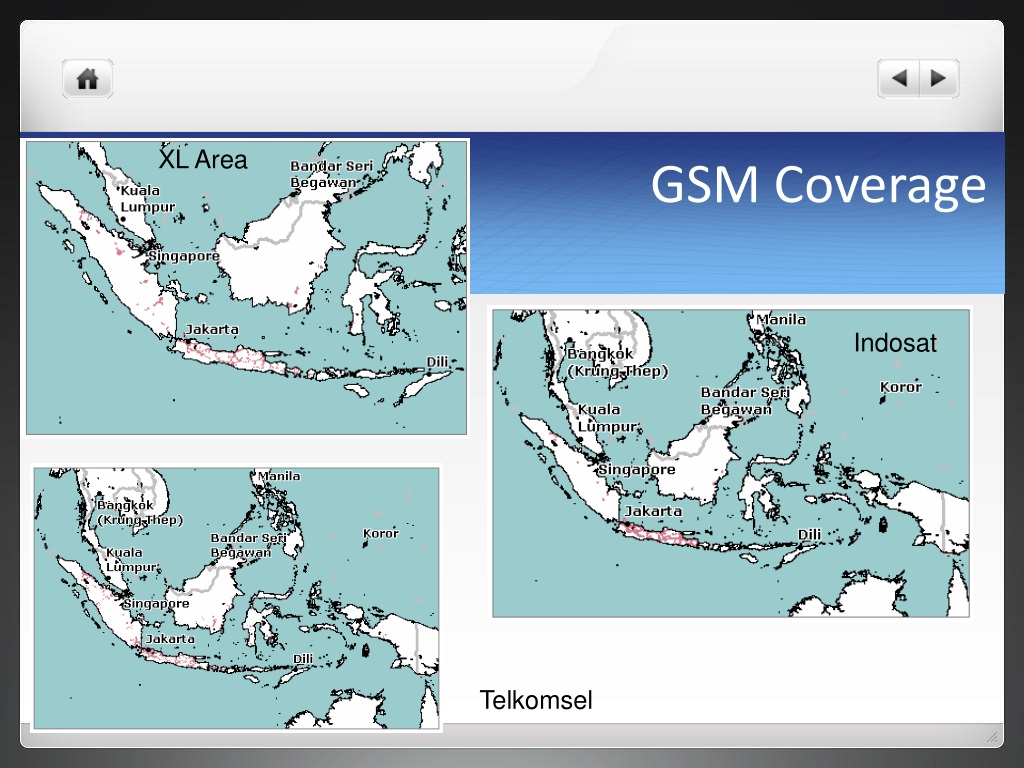Image resolution: width=1024 pixels, height=768 pixels.
Task: Click 'Dili' label on Telkomsel map
Action: click(x=303, y=658)
